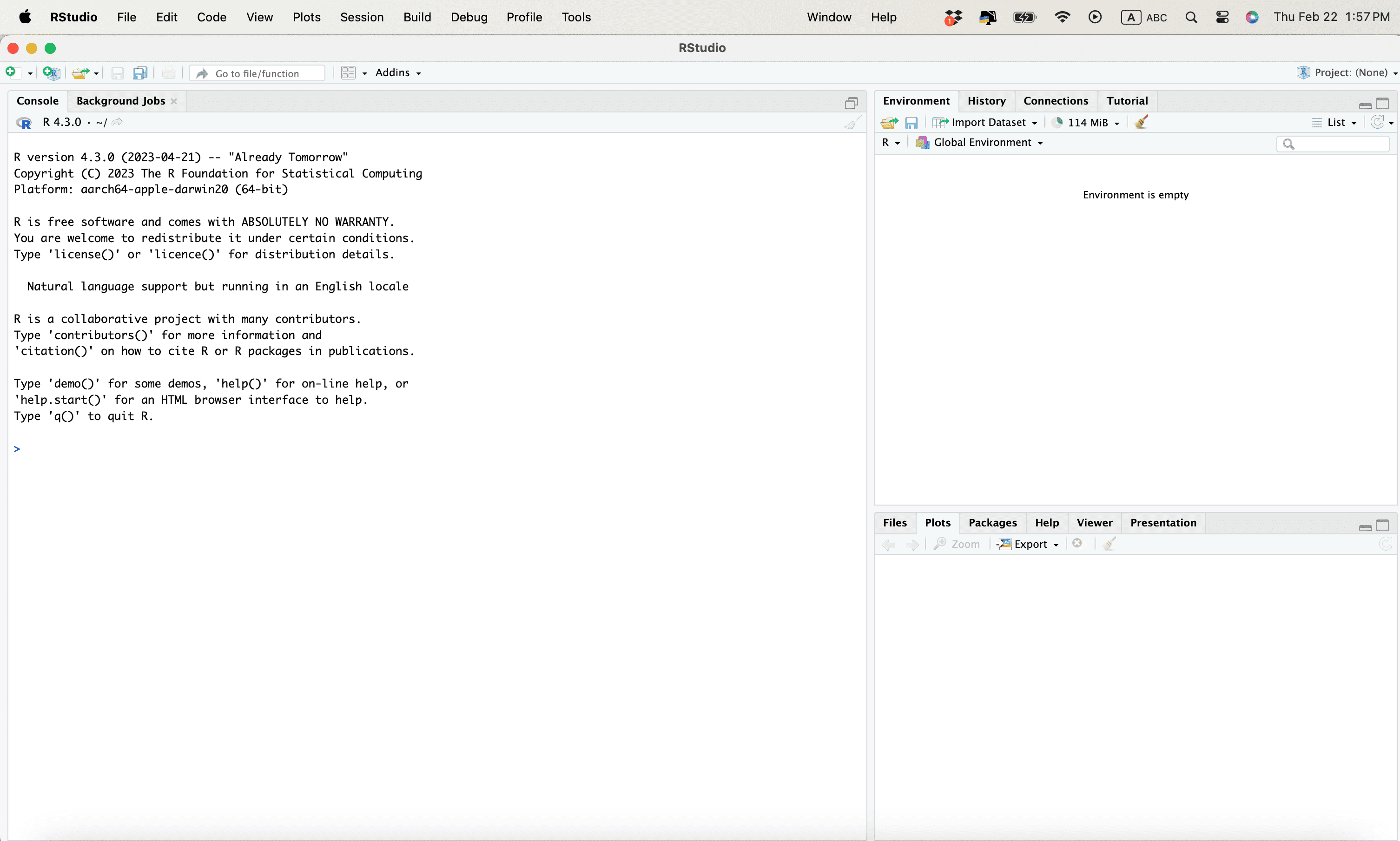The height and width of the screenshot is (841, 1400).
Task: Toggle the Environment pane maximize button
Action: [1382, 103]
